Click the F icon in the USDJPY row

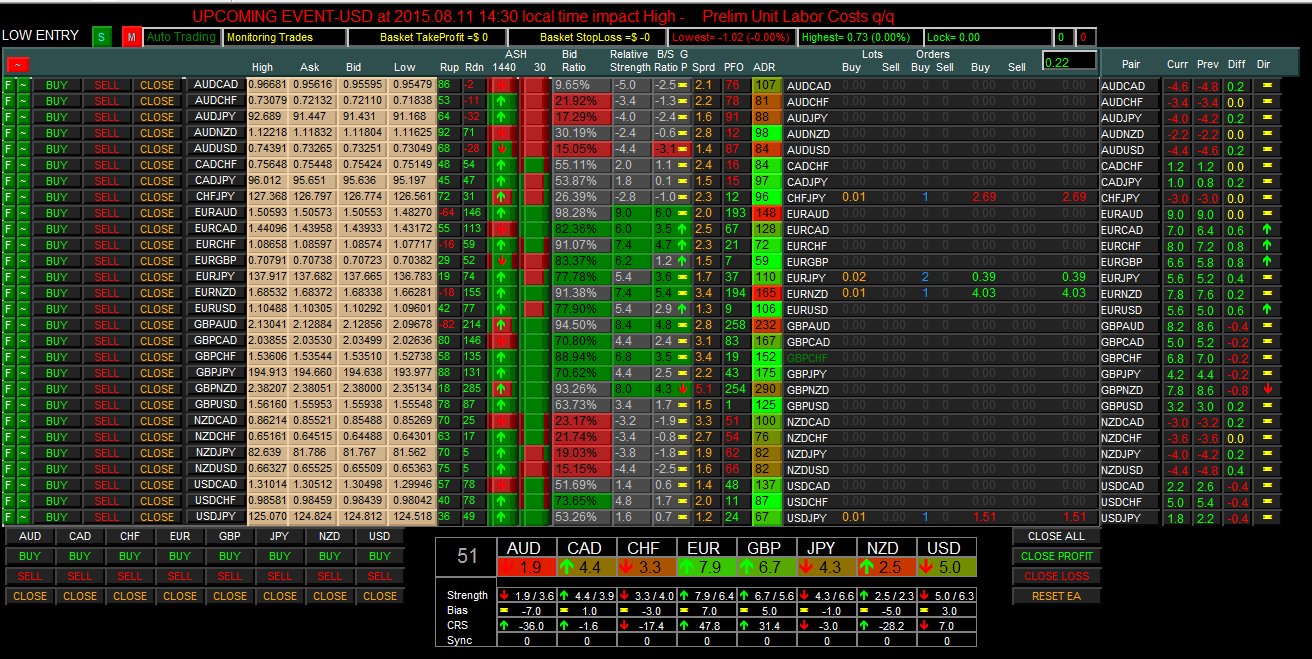click(8, 517)
